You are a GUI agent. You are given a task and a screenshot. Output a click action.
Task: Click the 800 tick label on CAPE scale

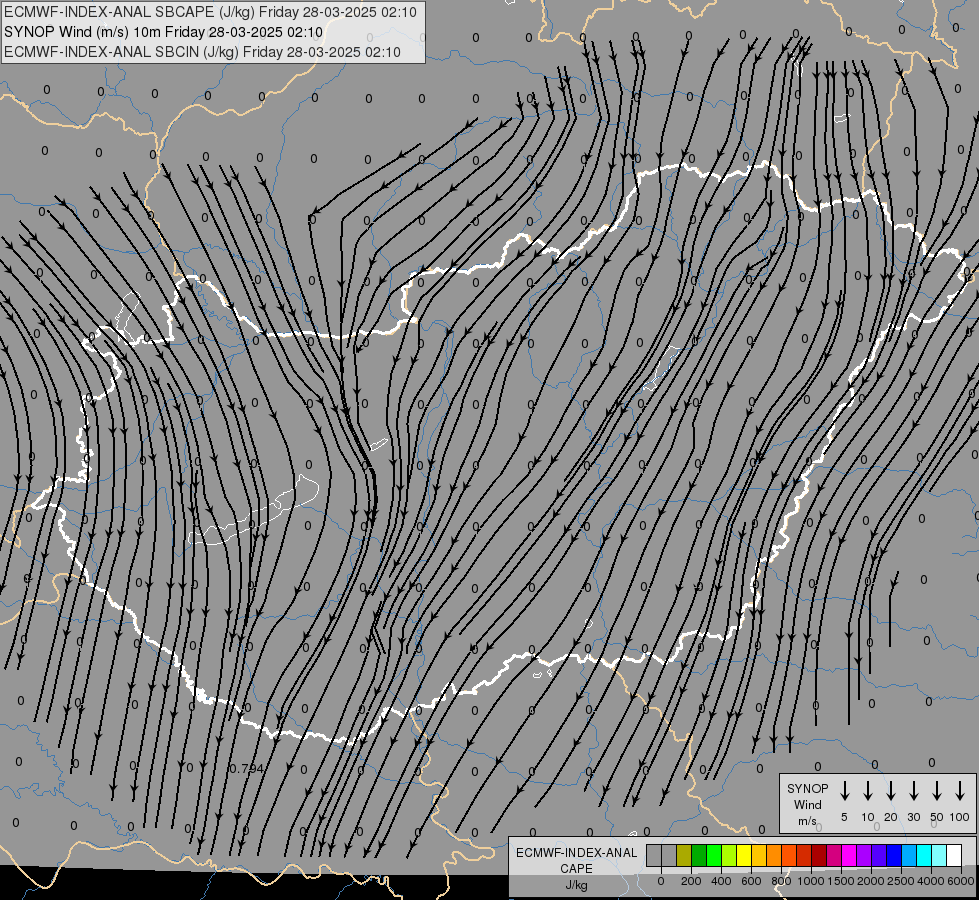[x=781, y=881]
